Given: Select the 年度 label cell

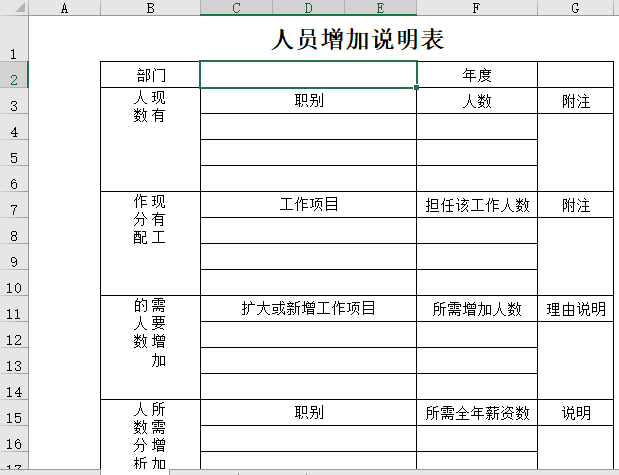Looking at the screenshot, I should click(476, 75).
